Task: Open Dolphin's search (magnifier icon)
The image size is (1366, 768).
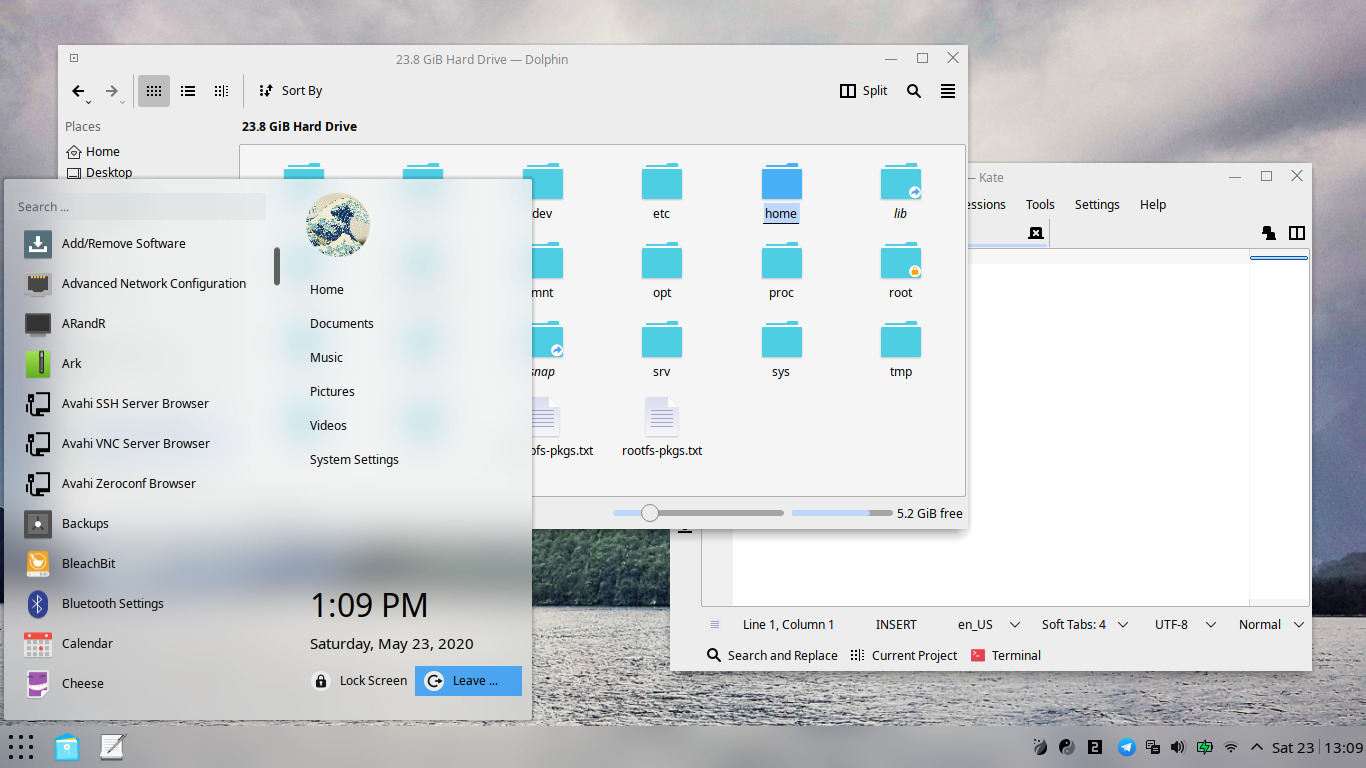Action: point(914,91)
